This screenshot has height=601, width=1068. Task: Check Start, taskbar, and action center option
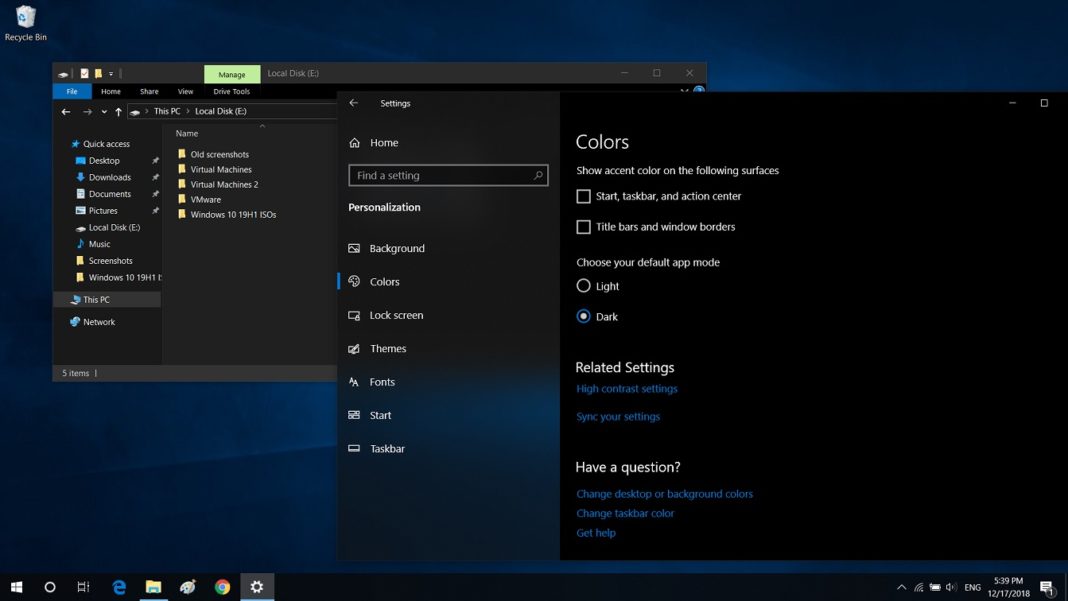tap(583, 196)
